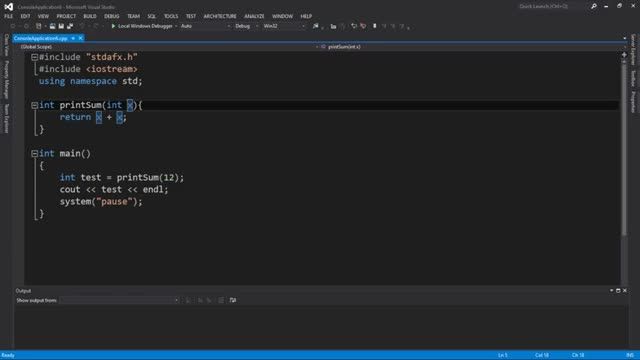Click the highlighted x parameter in printSum

130,105
